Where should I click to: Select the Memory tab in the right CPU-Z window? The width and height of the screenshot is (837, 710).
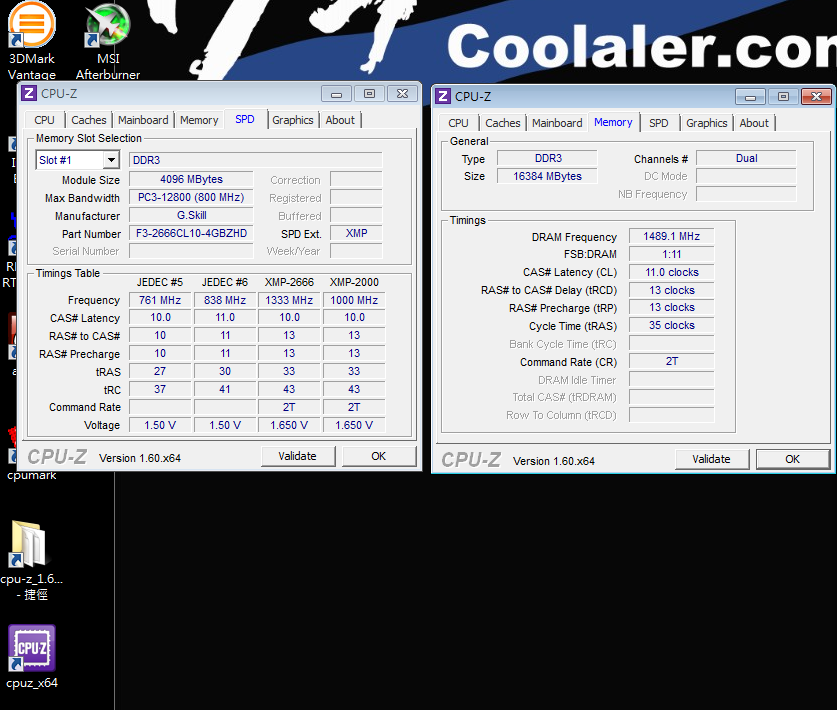click(x=613, y=122)
